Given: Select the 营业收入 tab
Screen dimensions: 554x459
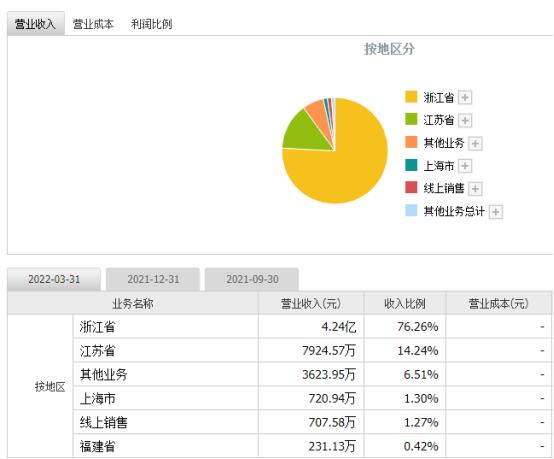Looking at the screenshot, I should [36, 24].
